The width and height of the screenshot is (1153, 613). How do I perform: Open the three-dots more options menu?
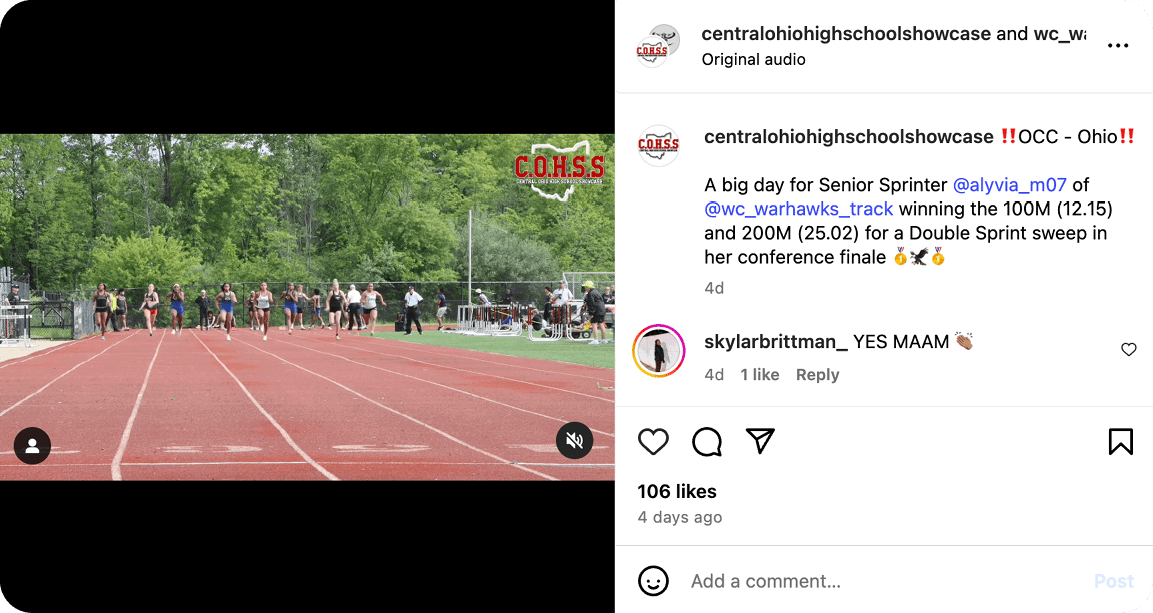[x=1118, y=46]
